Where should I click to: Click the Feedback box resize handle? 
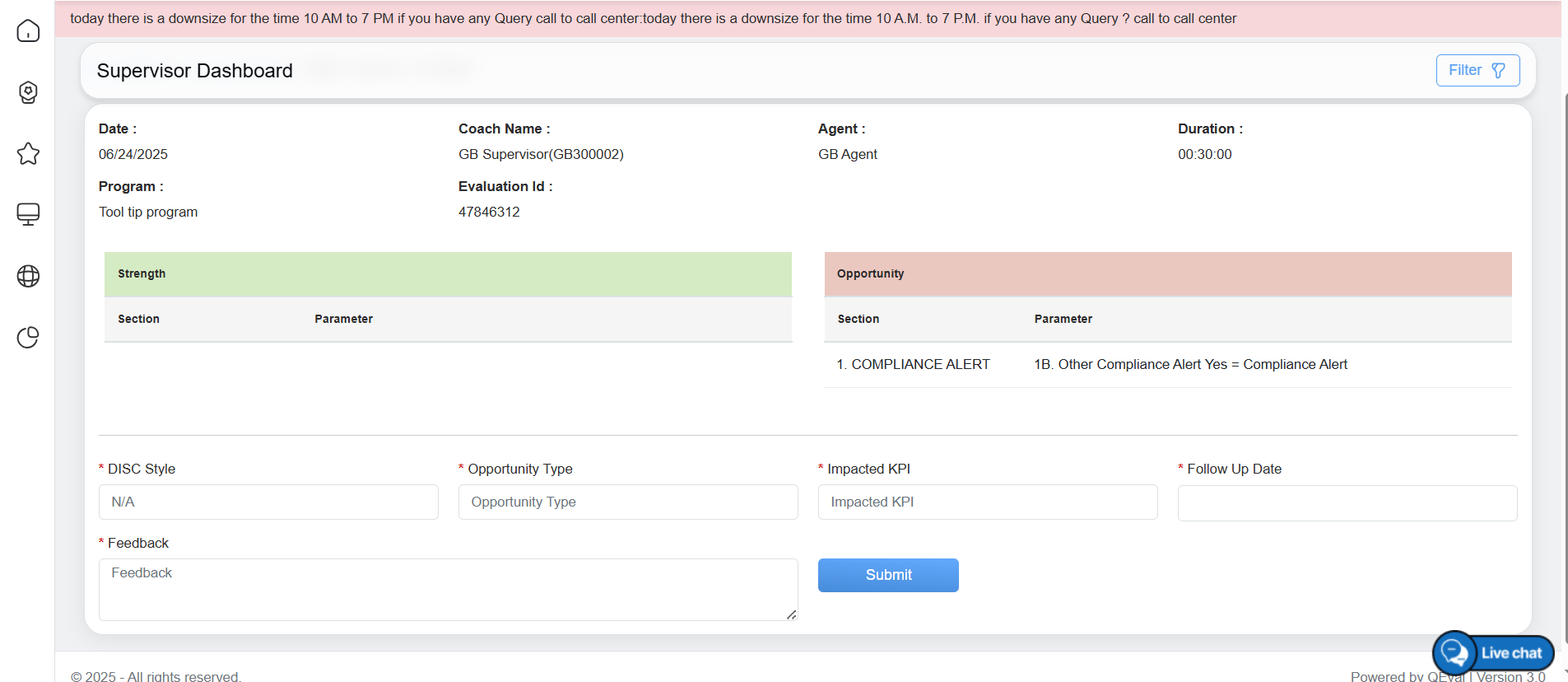point(791,614)
